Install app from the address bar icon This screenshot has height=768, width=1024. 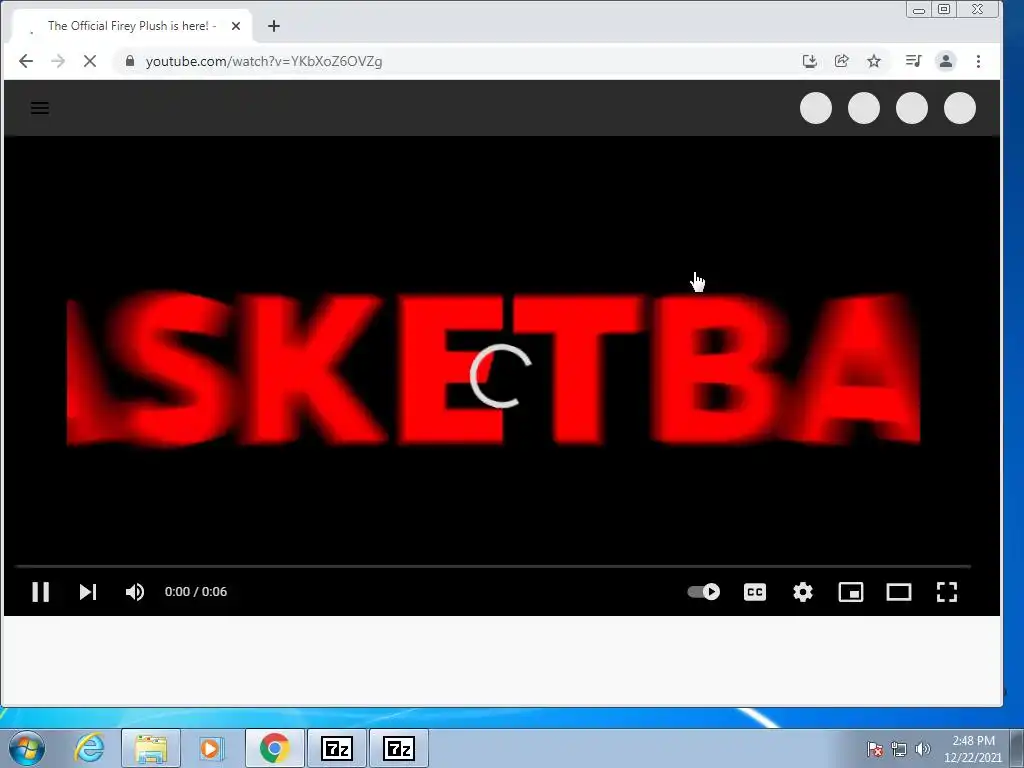[x=810, y=61]
